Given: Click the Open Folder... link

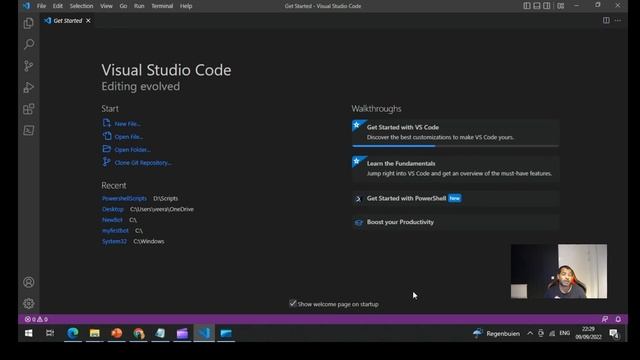Looking at the screenshot, I should coord(132,150).
